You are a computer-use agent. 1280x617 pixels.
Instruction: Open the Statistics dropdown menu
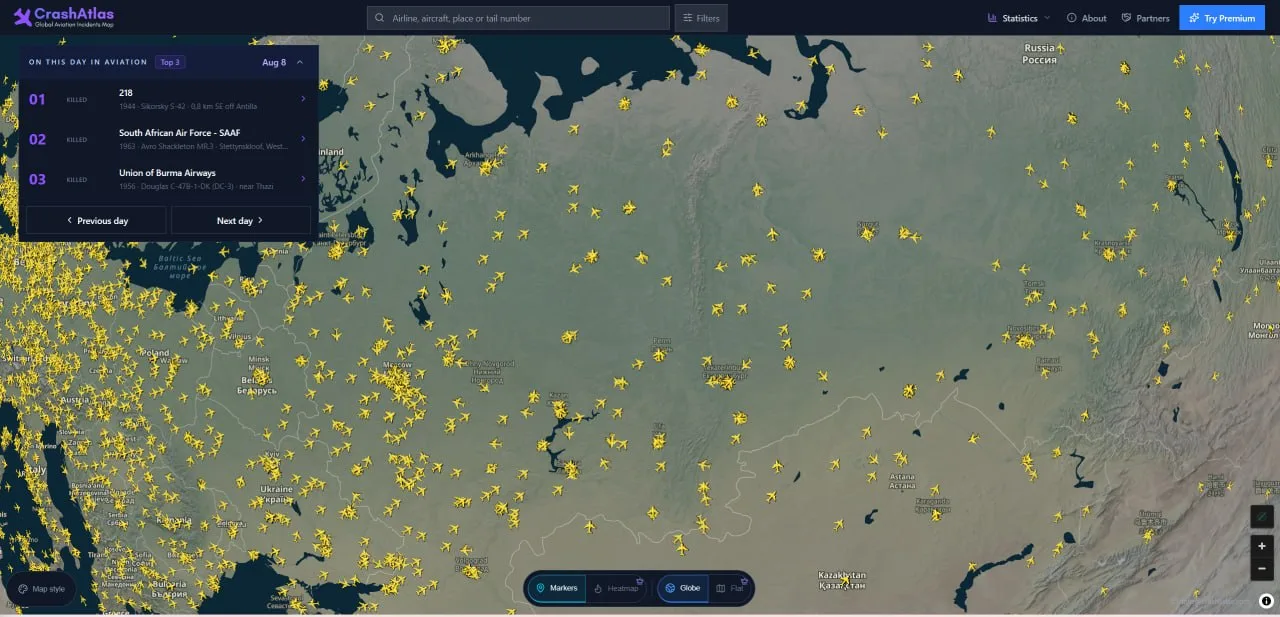(x=1018, y=18)
